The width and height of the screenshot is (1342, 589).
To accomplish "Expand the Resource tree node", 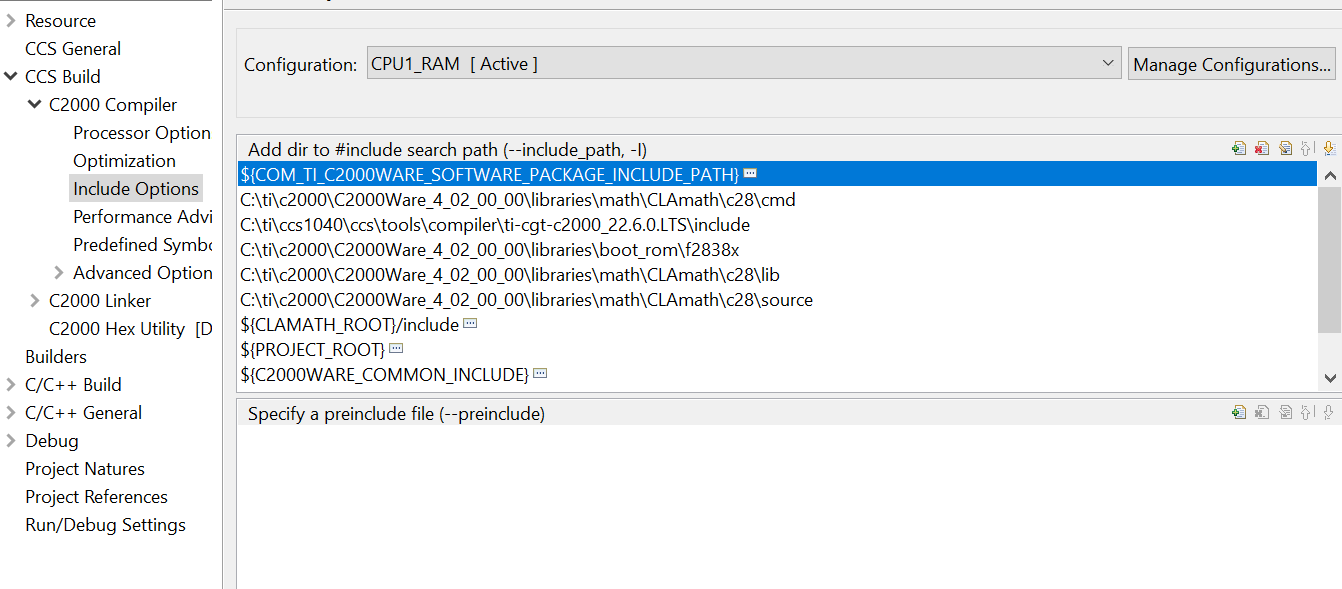I will (x=10, y=20).
